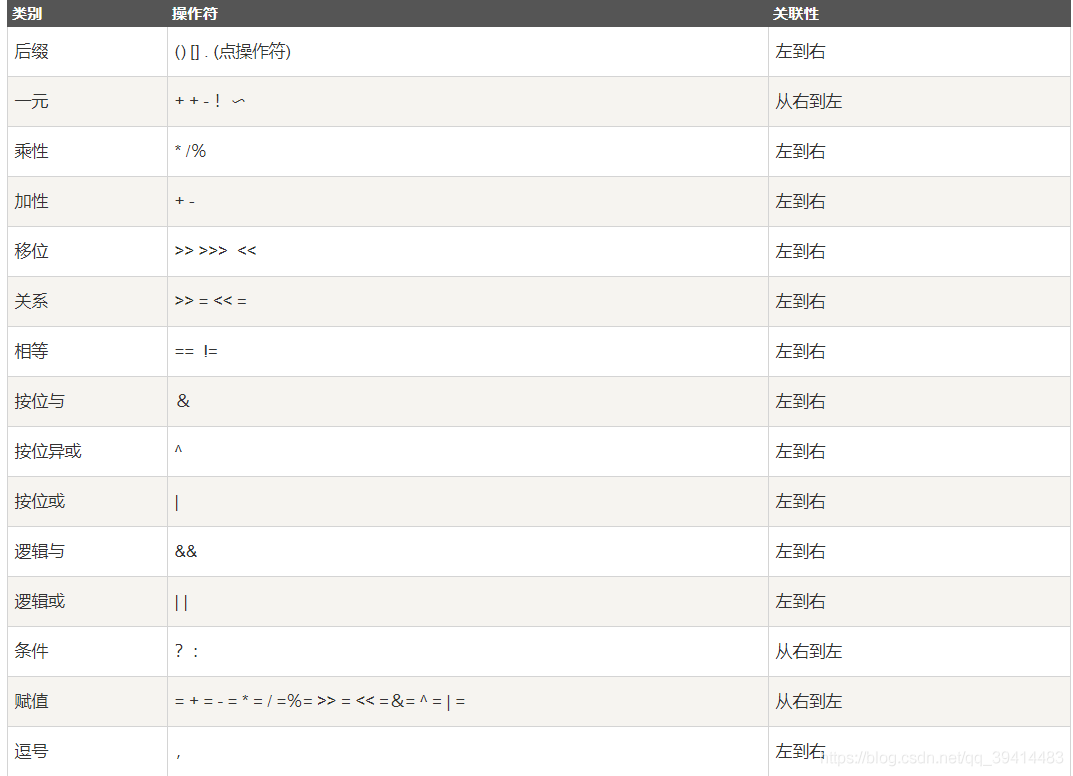Select the 逻辑或 category cell

click(x=88, y=601)
